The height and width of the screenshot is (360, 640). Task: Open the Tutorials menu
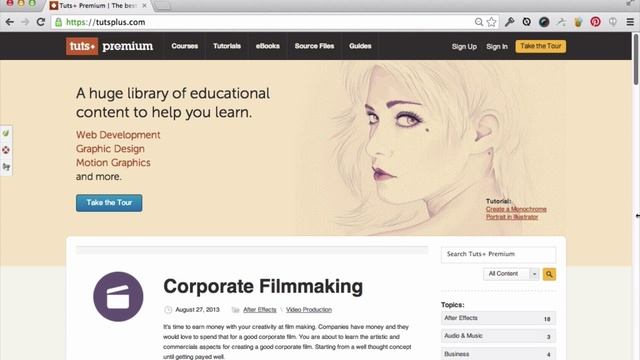pyautogui.click(x=227, y=46)
